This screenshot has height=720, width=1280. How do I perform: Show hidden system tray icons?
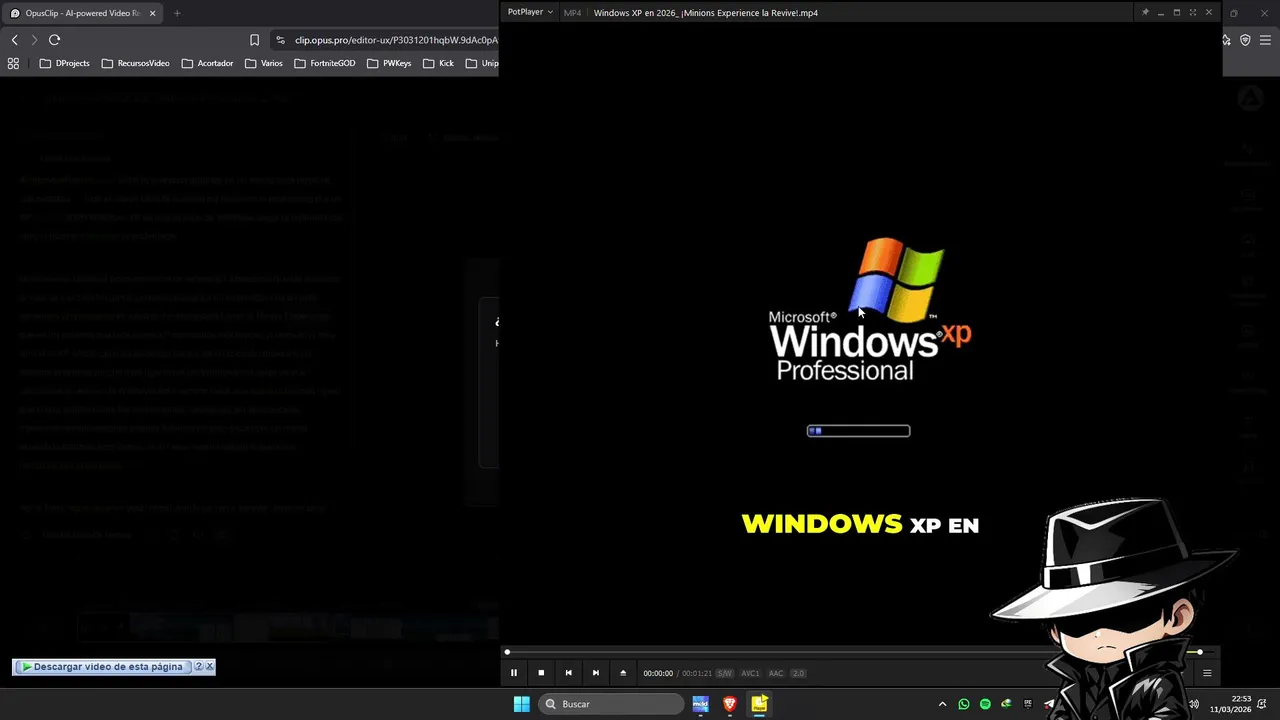pos(942,704)
